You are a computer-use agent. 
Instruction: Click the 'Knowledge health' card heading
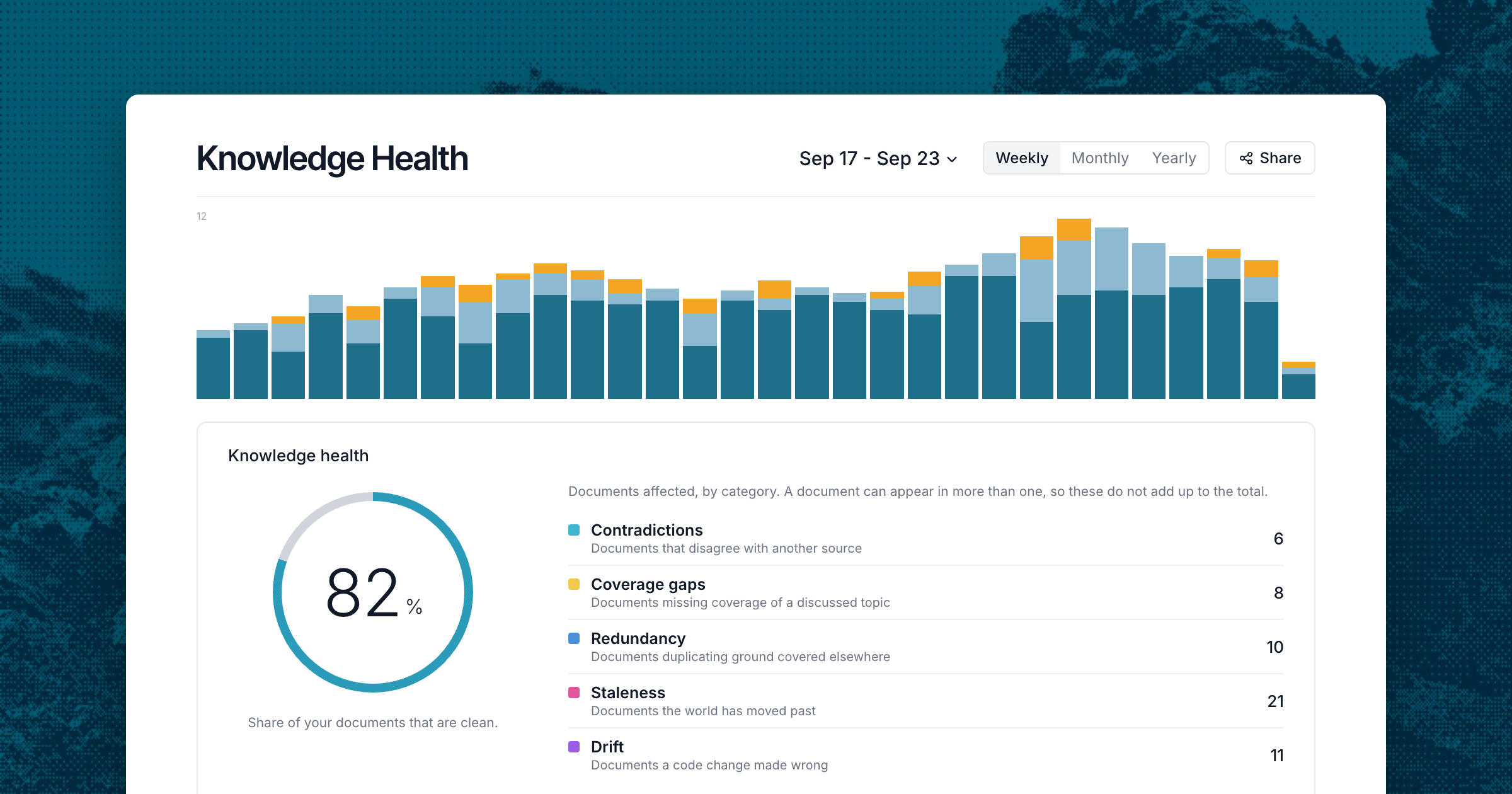(298, 456)
